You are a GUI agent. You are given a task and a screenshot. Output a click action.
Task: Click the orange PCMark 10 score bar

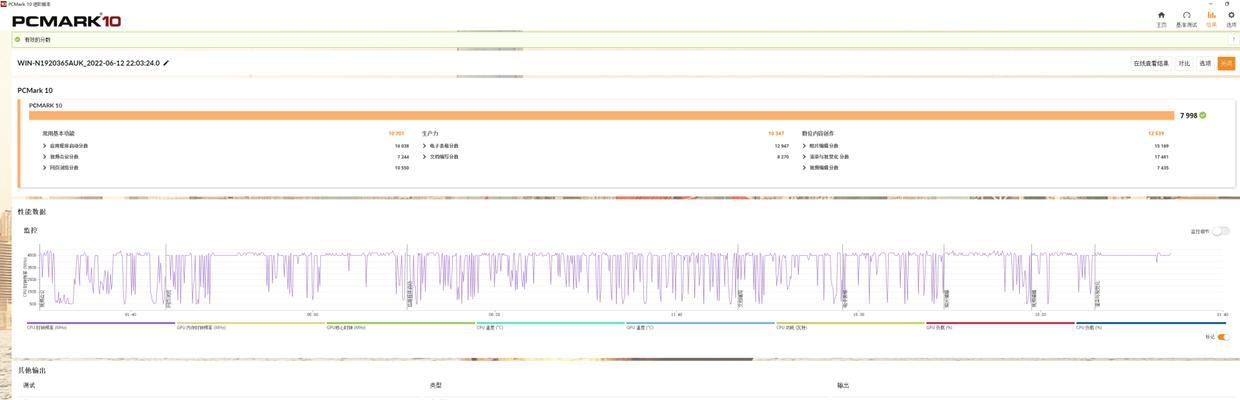click(x=600, y=115)
